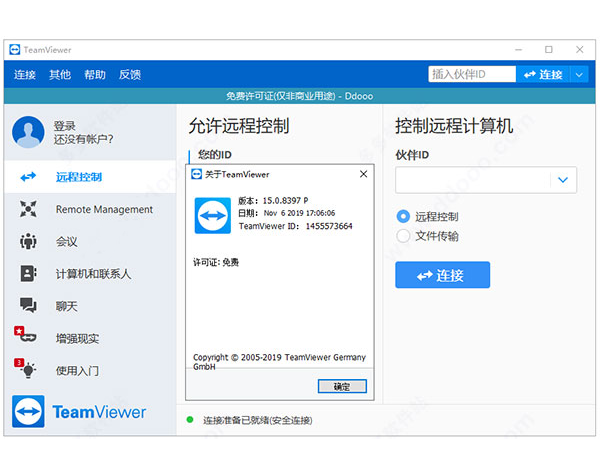Viewport: 600px width, 473px height.
Task: Click the About dialog title icon
Action: point(197,175)
